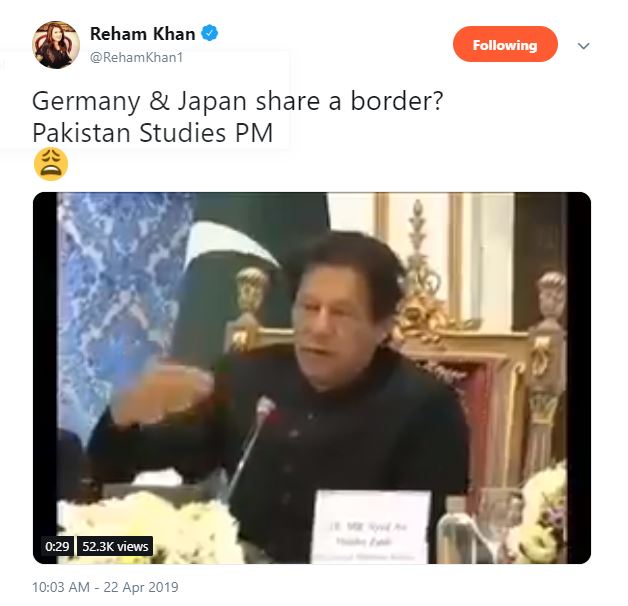The image size is (628, 606).
Task: Toggle the orange Following button
Action: click(505, 44)
